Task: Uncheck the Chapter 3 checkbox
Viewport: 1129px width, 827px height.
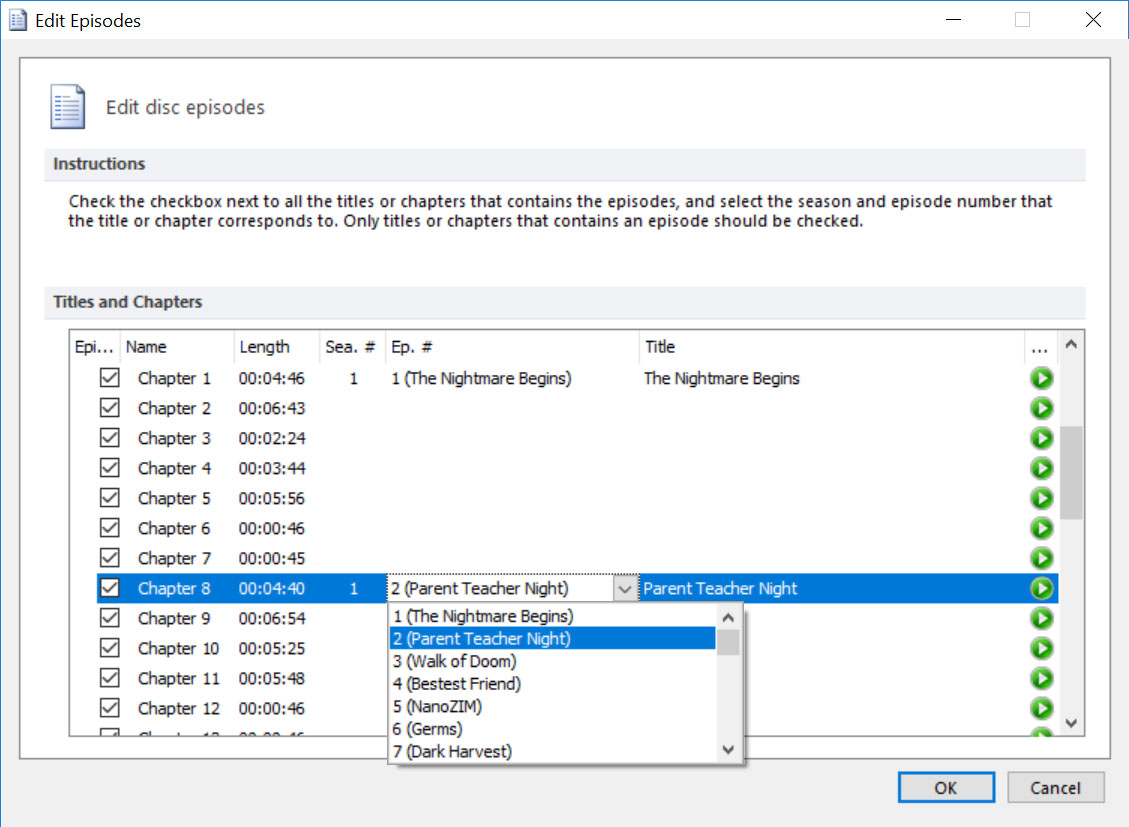Action: click(x=109, y=438)
